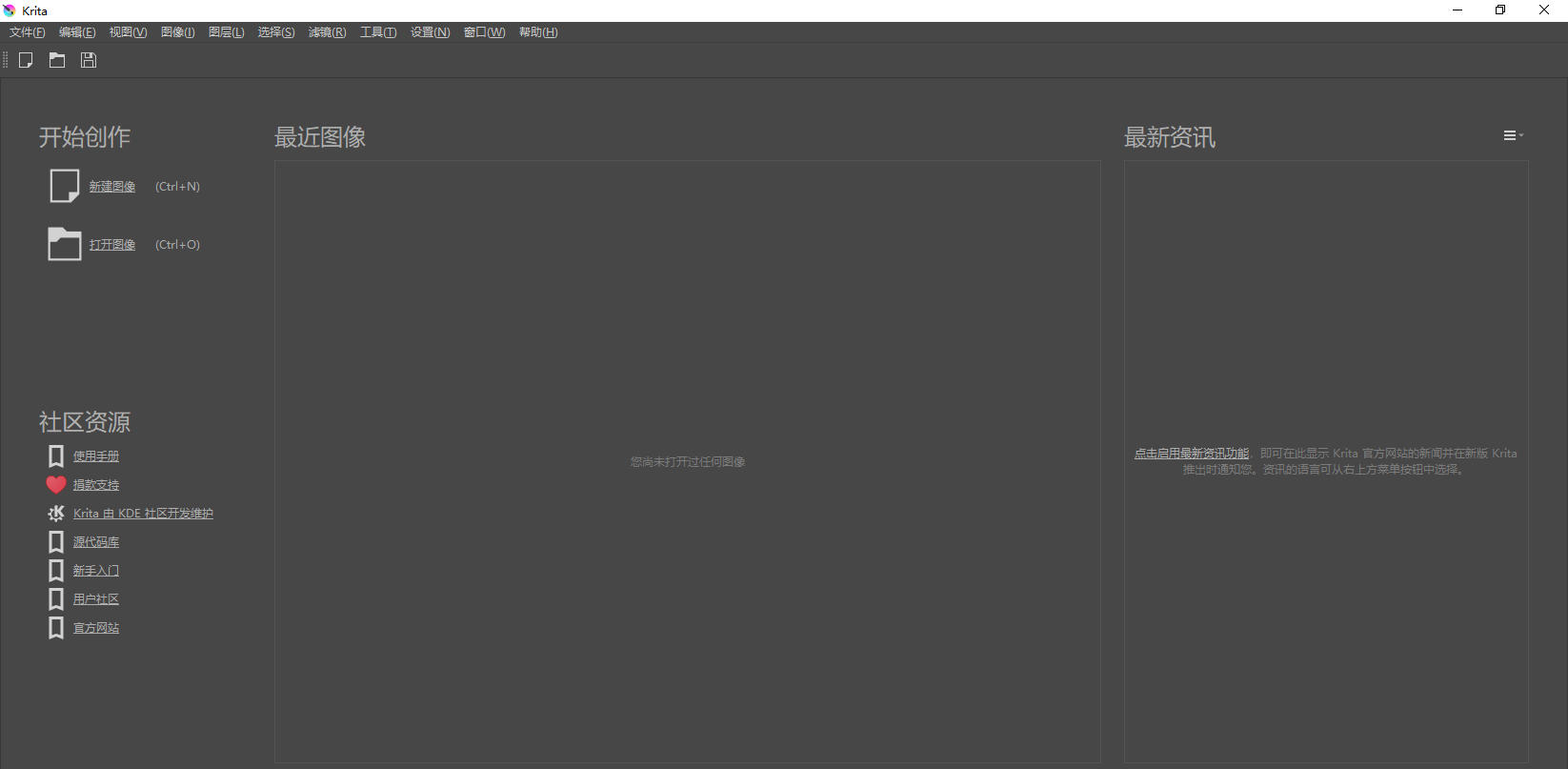Click the 新建图像 link

click(x=112, y=187)
